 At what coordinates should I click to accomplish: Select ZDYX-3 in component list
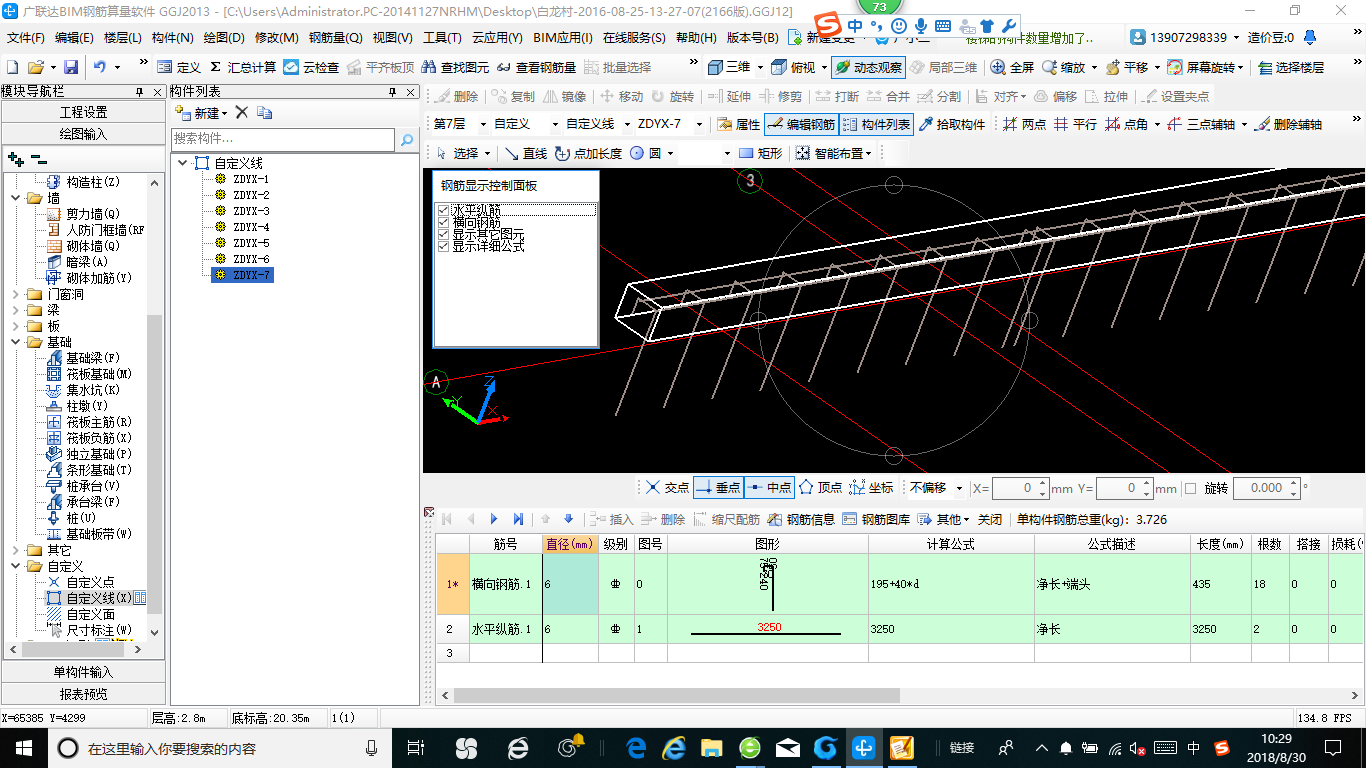(251, 211)
